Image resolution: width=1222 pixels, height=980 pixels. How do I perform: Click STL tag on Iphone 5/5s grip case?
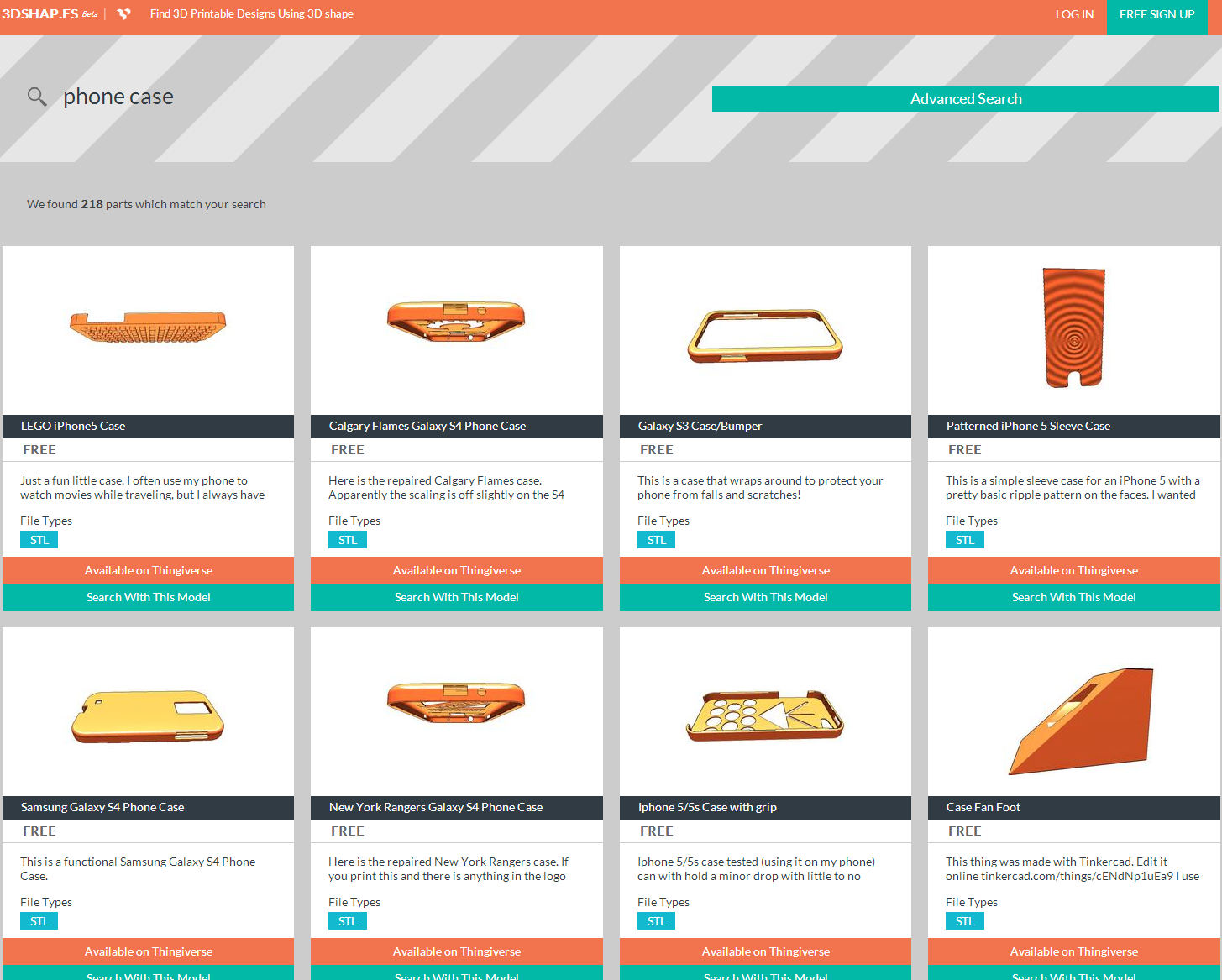point(657,921)
